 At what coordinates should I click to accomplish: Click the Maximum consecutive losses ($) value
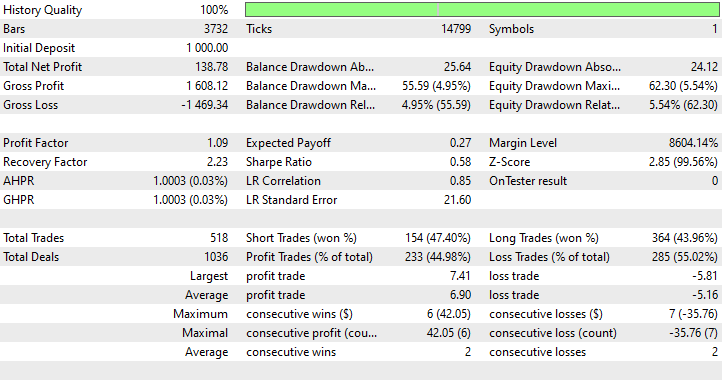(693, 314)
